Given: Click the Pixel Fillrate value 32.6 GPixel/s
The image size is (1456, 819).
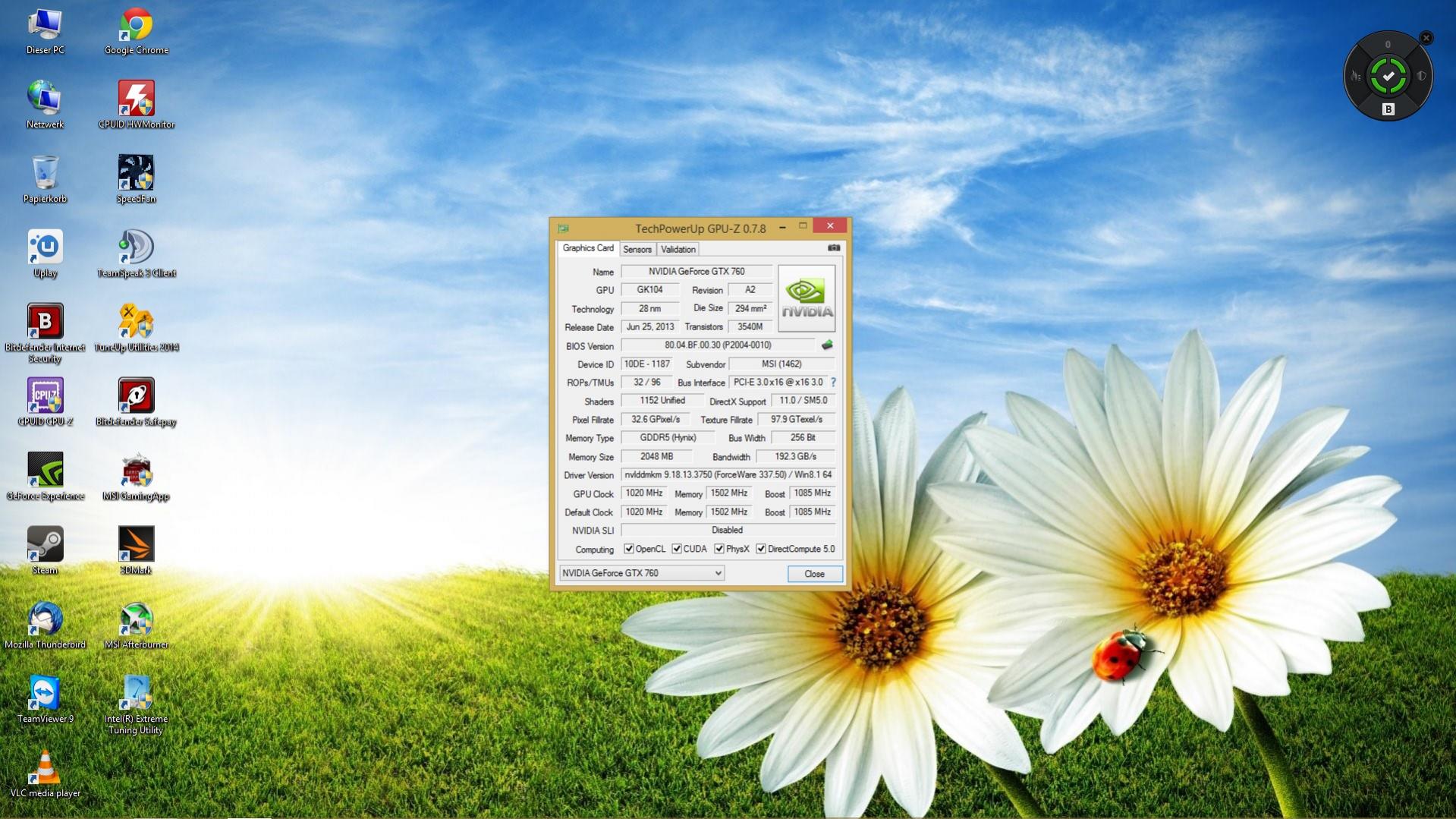Looking at the screenshot, I should 656,419.
